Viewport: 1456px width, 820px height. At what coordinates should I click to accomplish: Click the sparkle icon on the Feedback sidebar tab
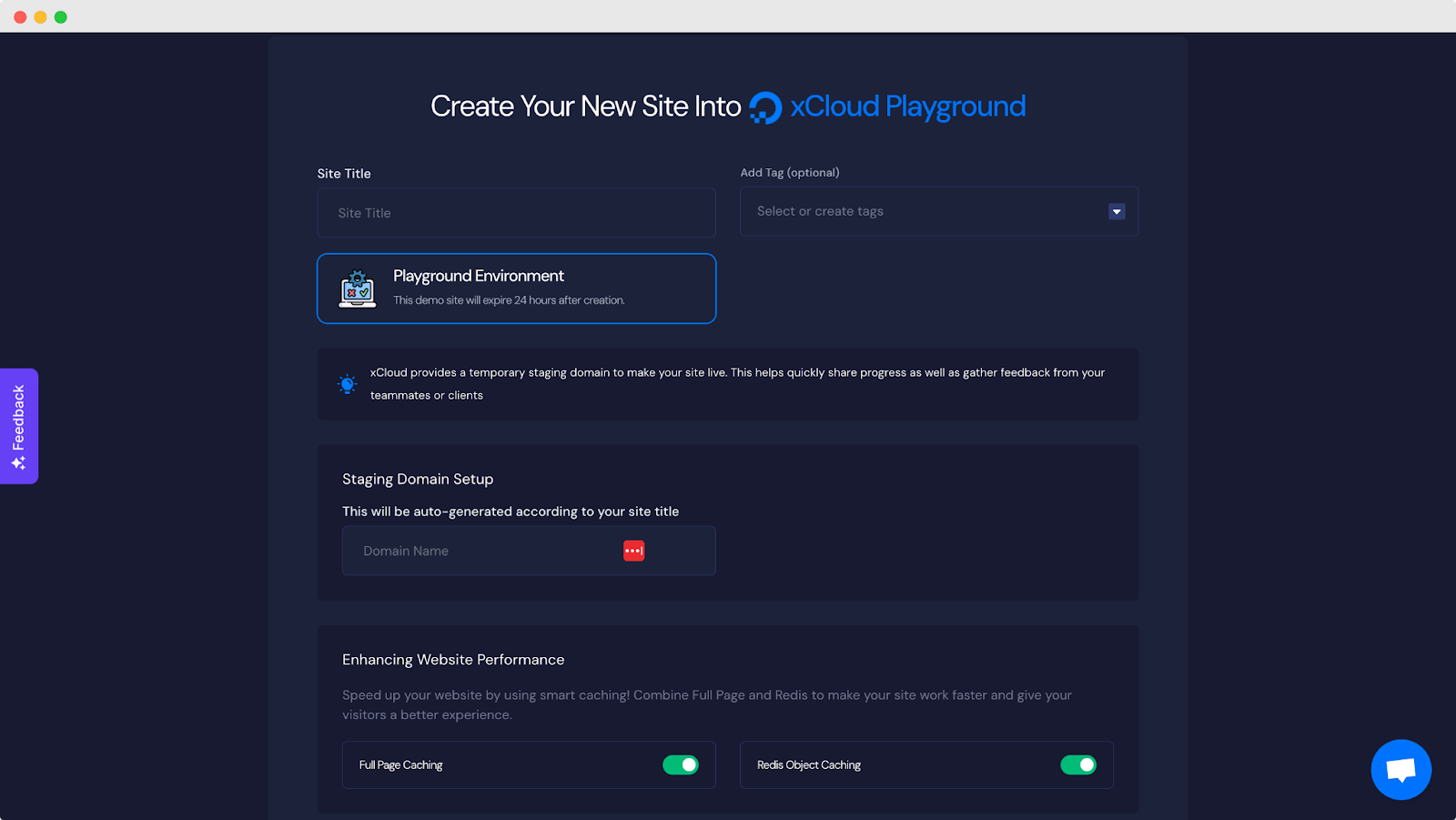point(18,461)
